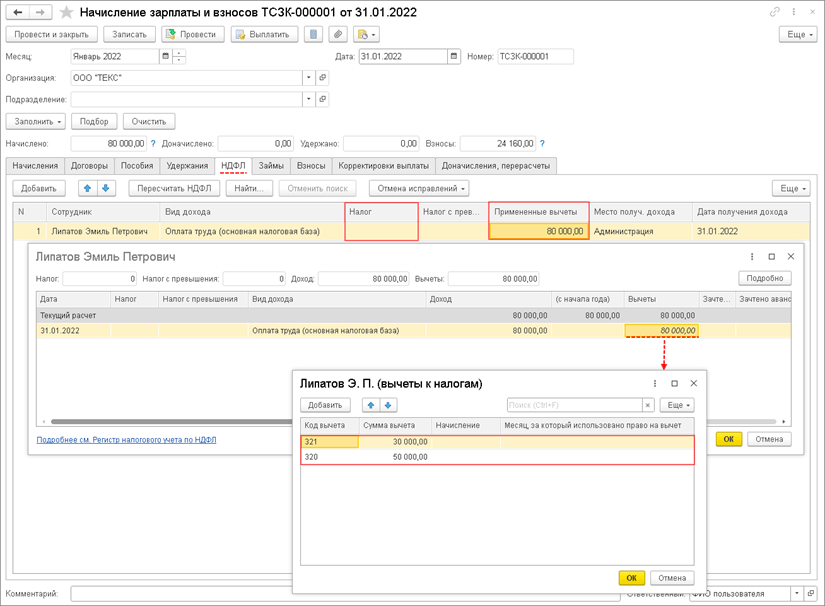Click open icon beside Организация field
The width and height of the screenshot is (825, 606).
323,78
